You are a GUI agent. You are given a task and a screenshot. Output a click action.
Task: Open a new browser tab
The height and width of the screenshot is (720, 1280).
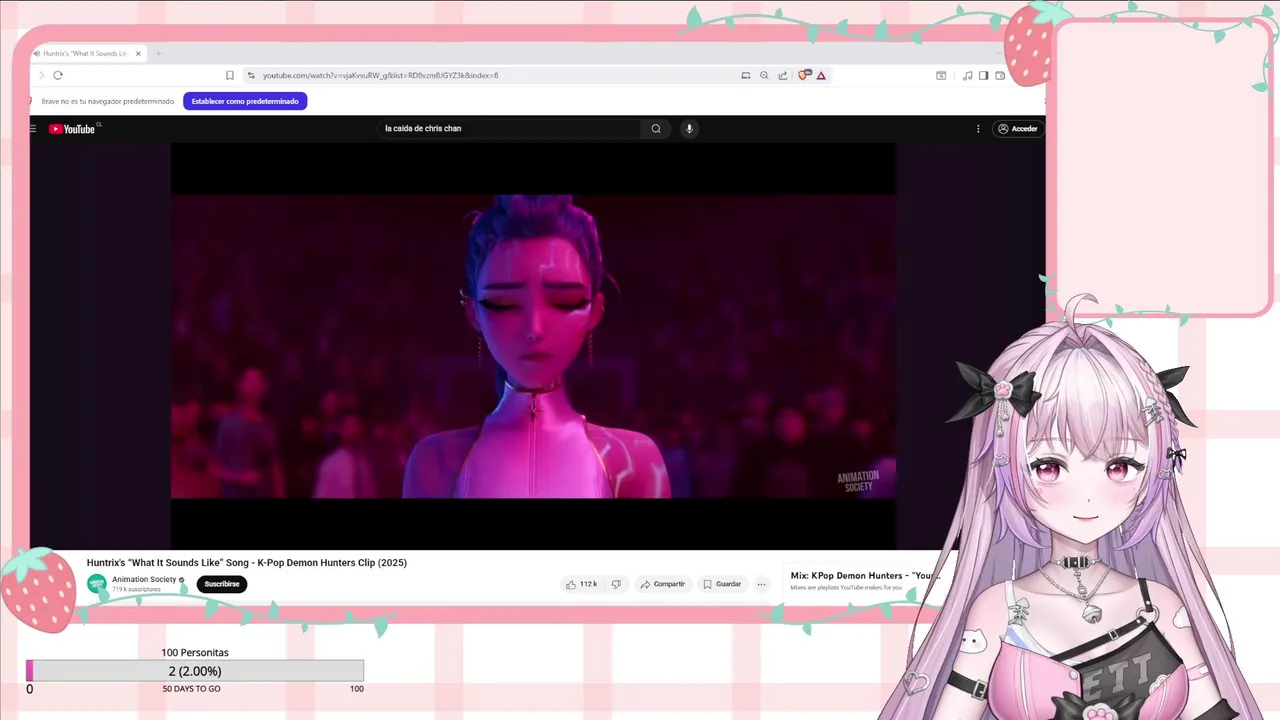coord(159,53)
